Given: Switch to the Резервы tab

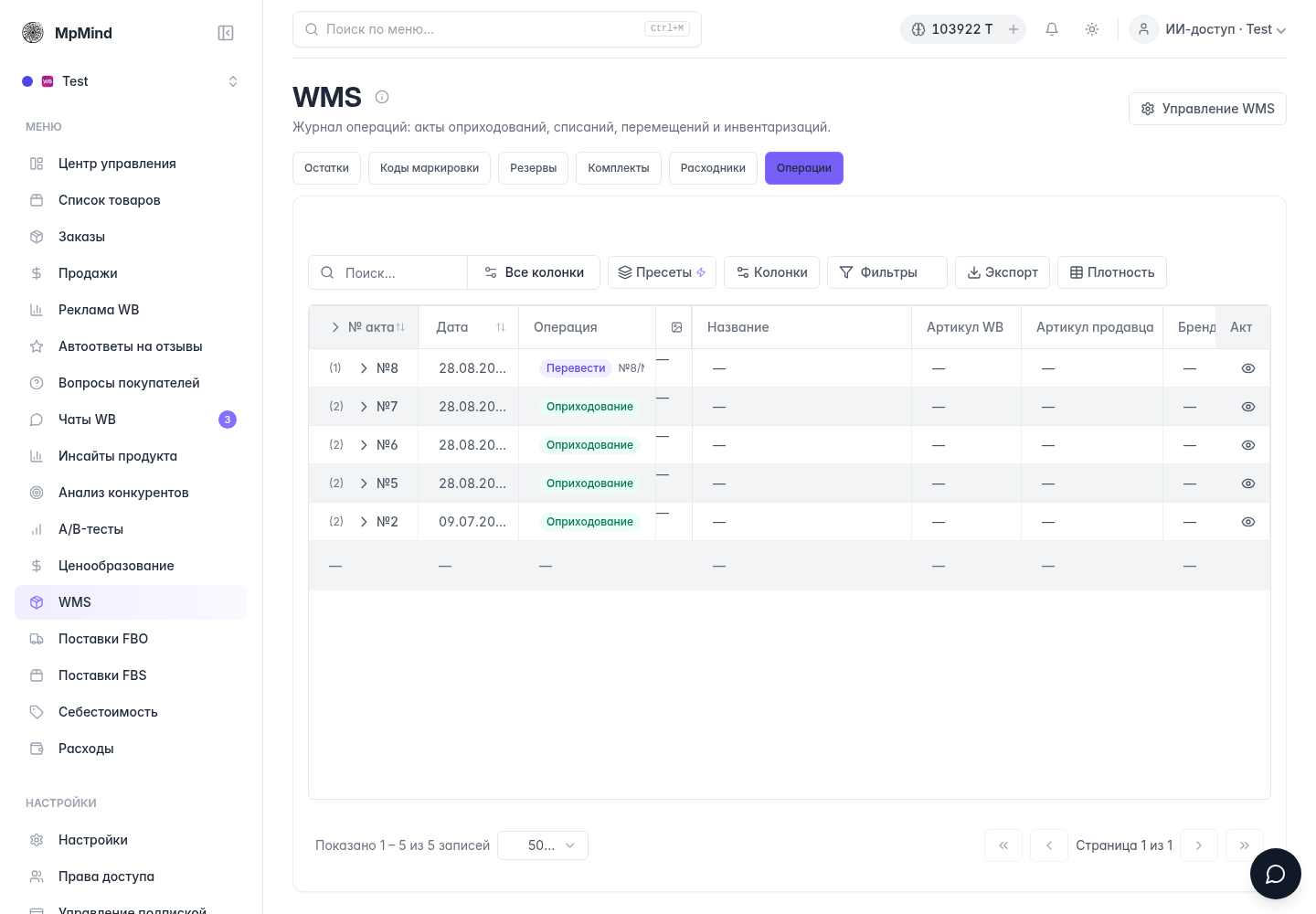Looking at the screenshot, I should (534, 168).
